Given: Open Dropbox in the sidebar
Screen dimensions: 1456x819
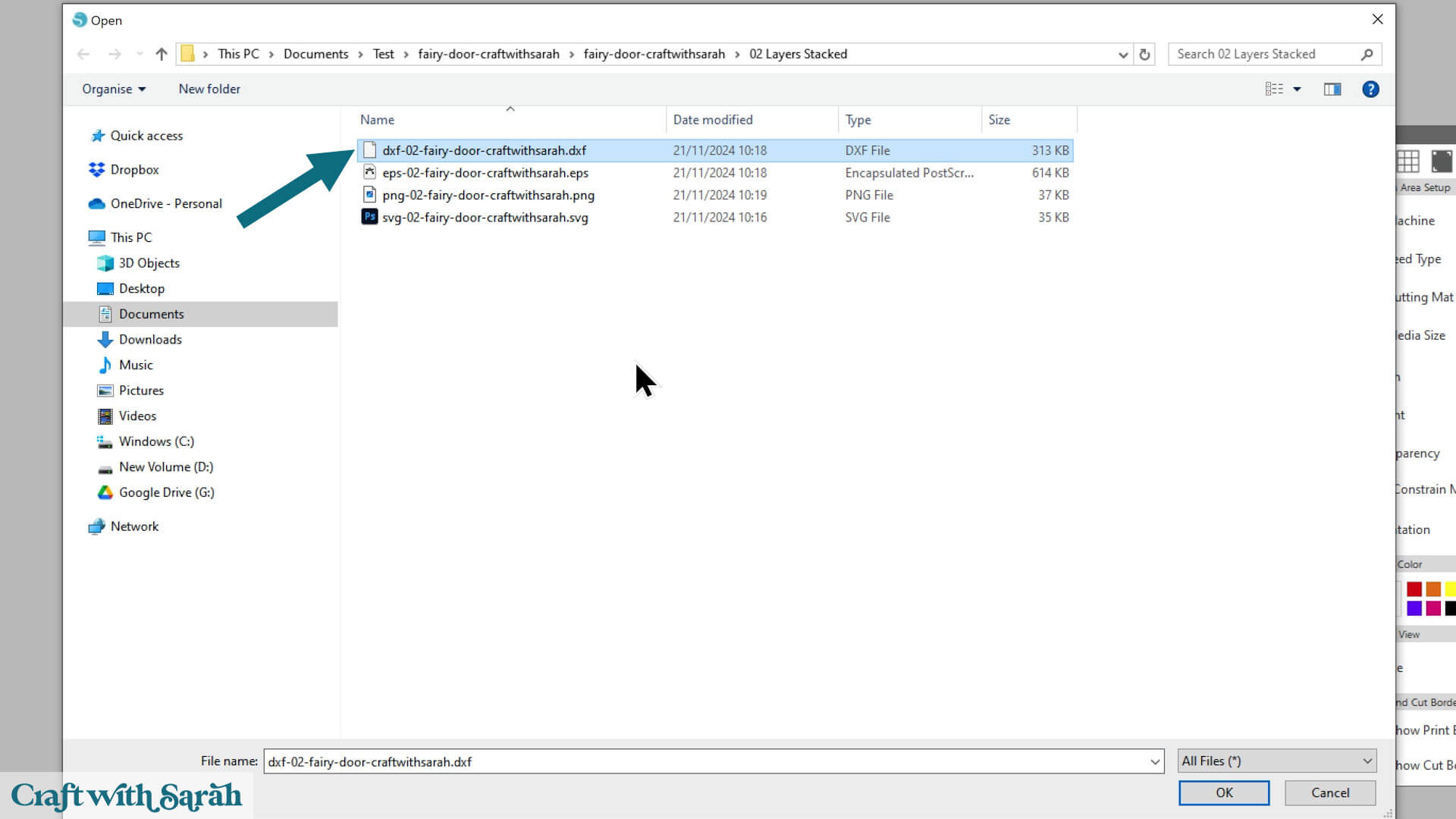Looking at the screenshot, I should click(134, 170).
